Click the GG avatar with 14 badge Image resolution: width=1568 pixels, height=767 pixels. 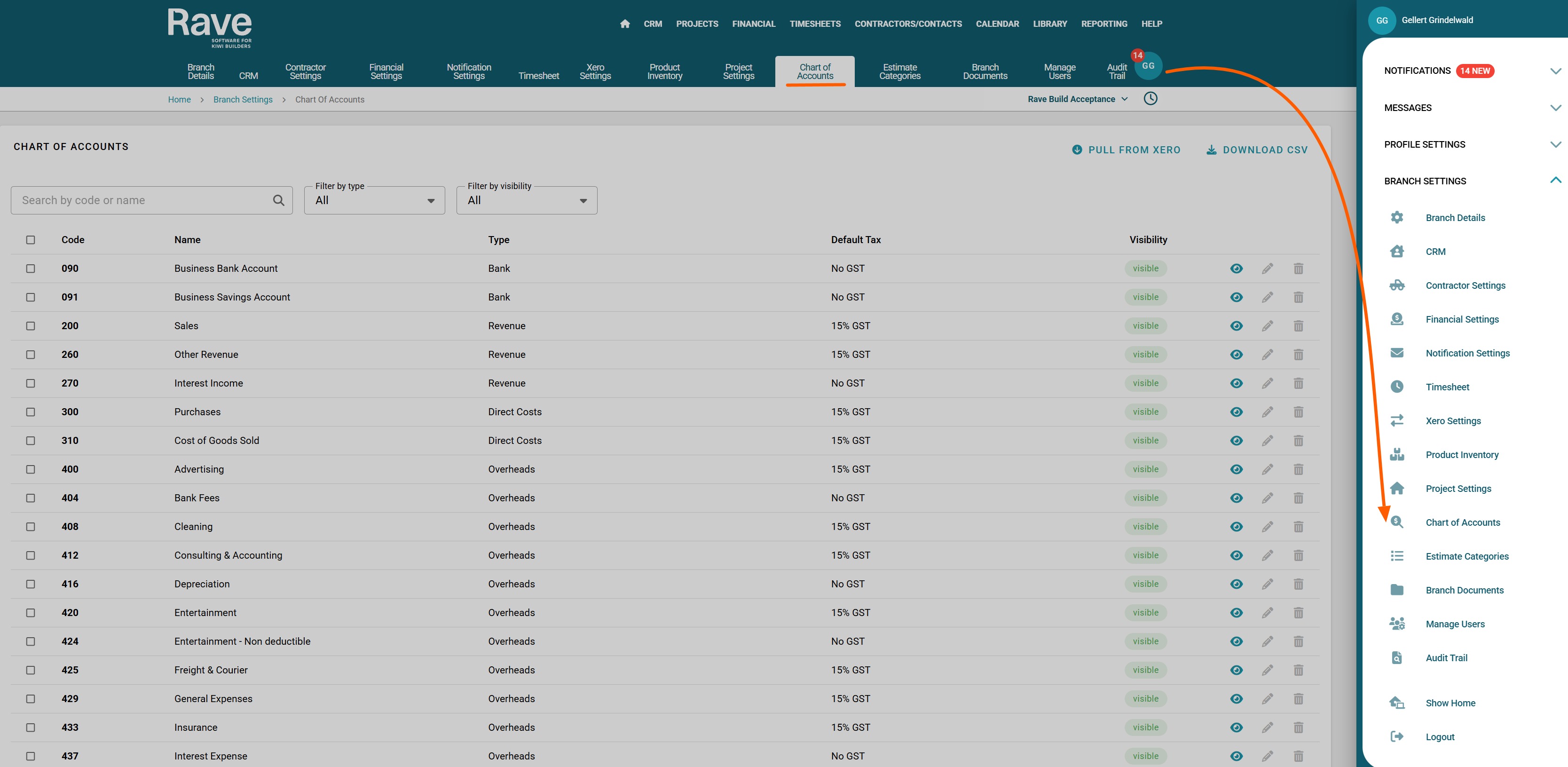(x=1148, y=66)
